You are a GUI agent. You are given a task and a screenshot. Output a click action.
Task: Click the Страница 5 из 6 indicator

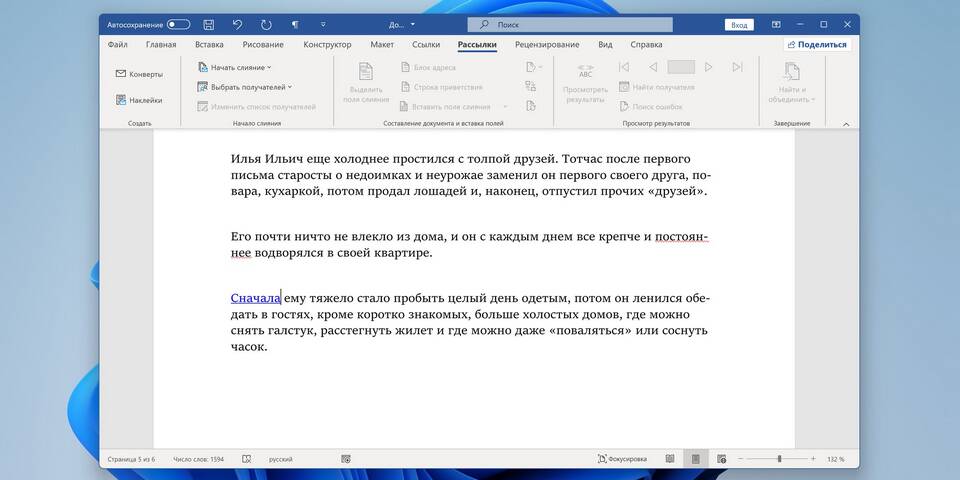tap(131, 459)
